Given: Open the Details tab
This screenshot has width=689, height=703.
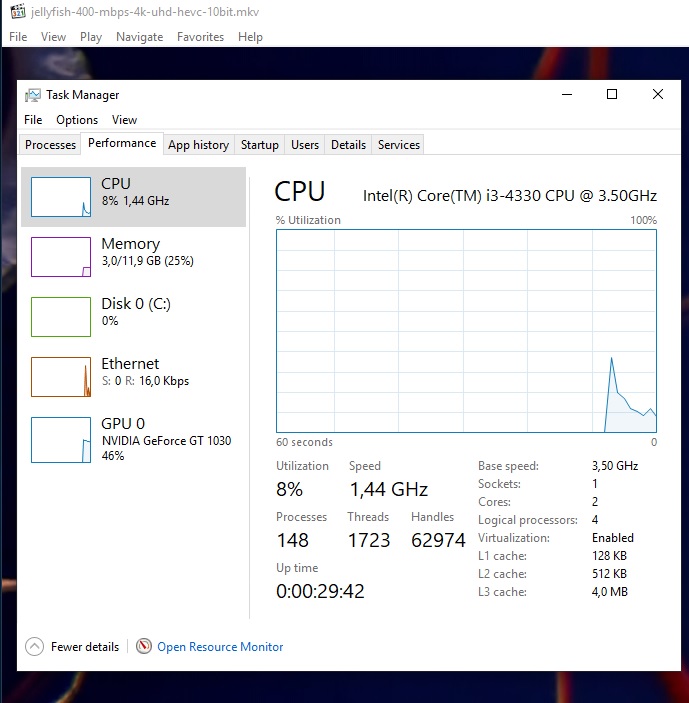Looking at the screenshot, I should [x=348, y=145].
